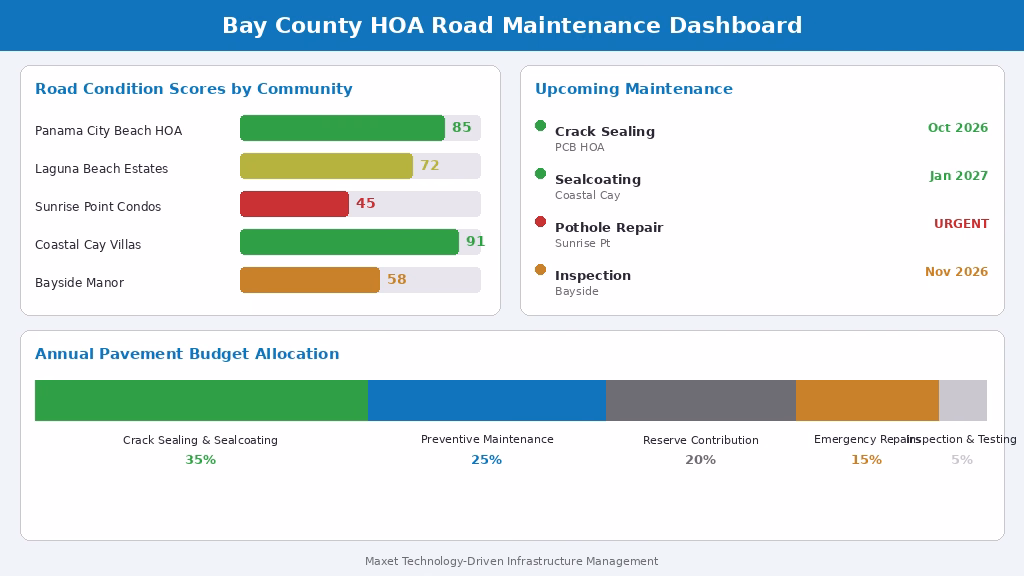Click the score value 85
Viewport: 1024px width, 576px height.
[462, 127]
